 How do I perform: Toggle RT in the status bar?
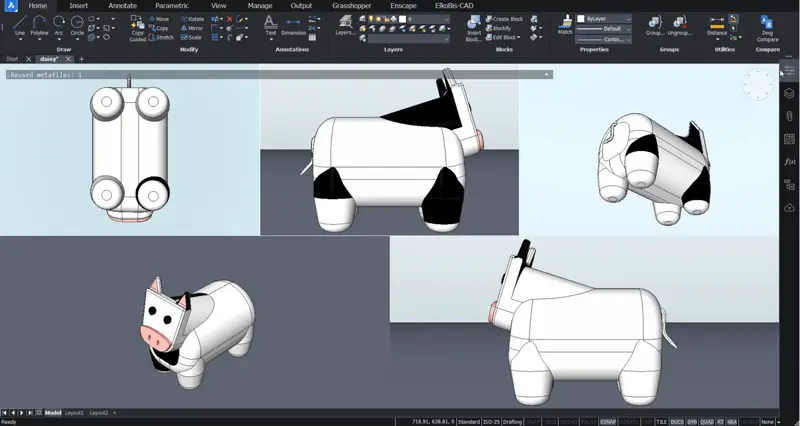pos(720,422)
